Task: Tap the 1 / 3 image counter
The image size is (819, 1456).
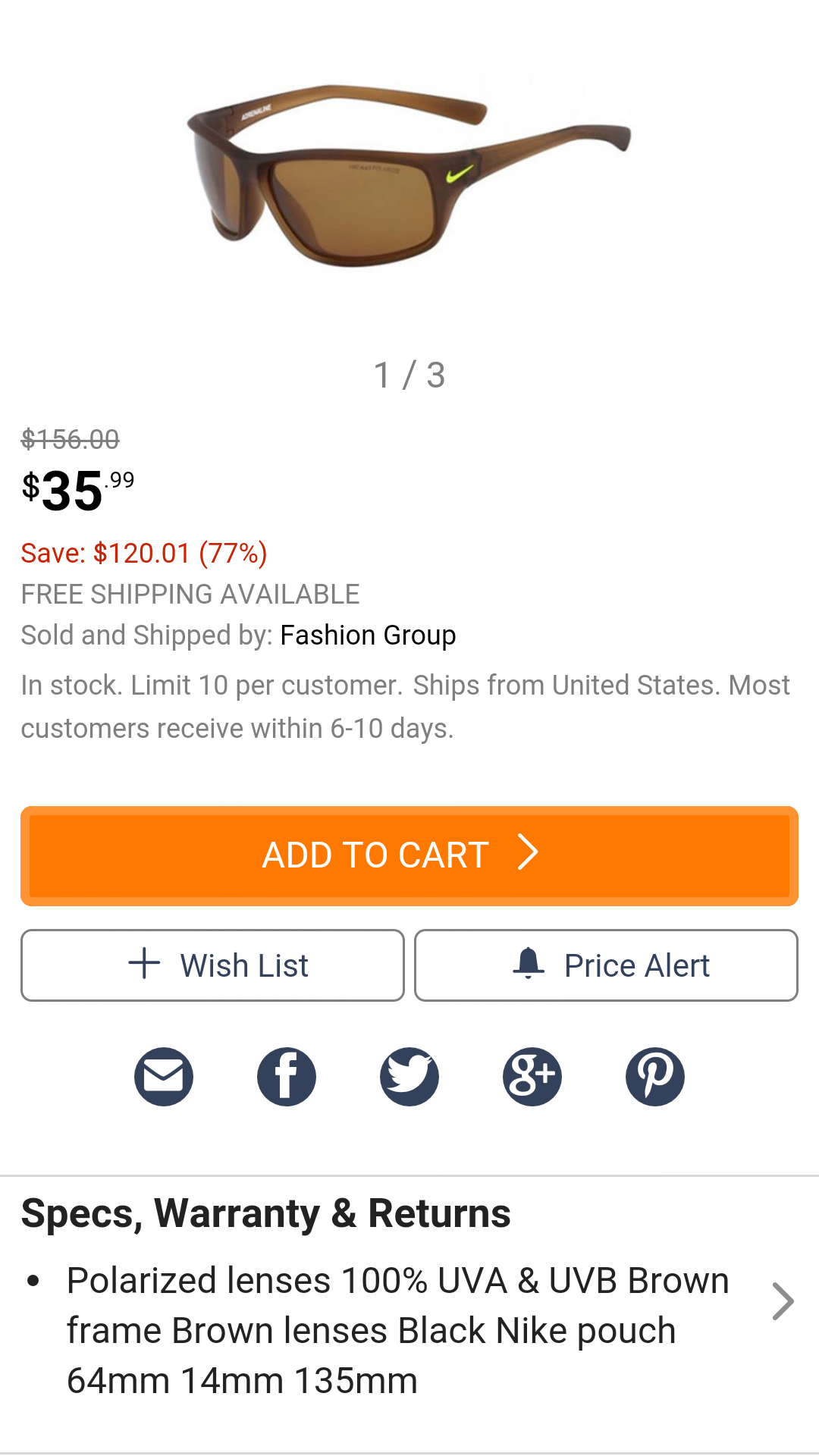Action: pyautogui.click(x=409, y=375)
